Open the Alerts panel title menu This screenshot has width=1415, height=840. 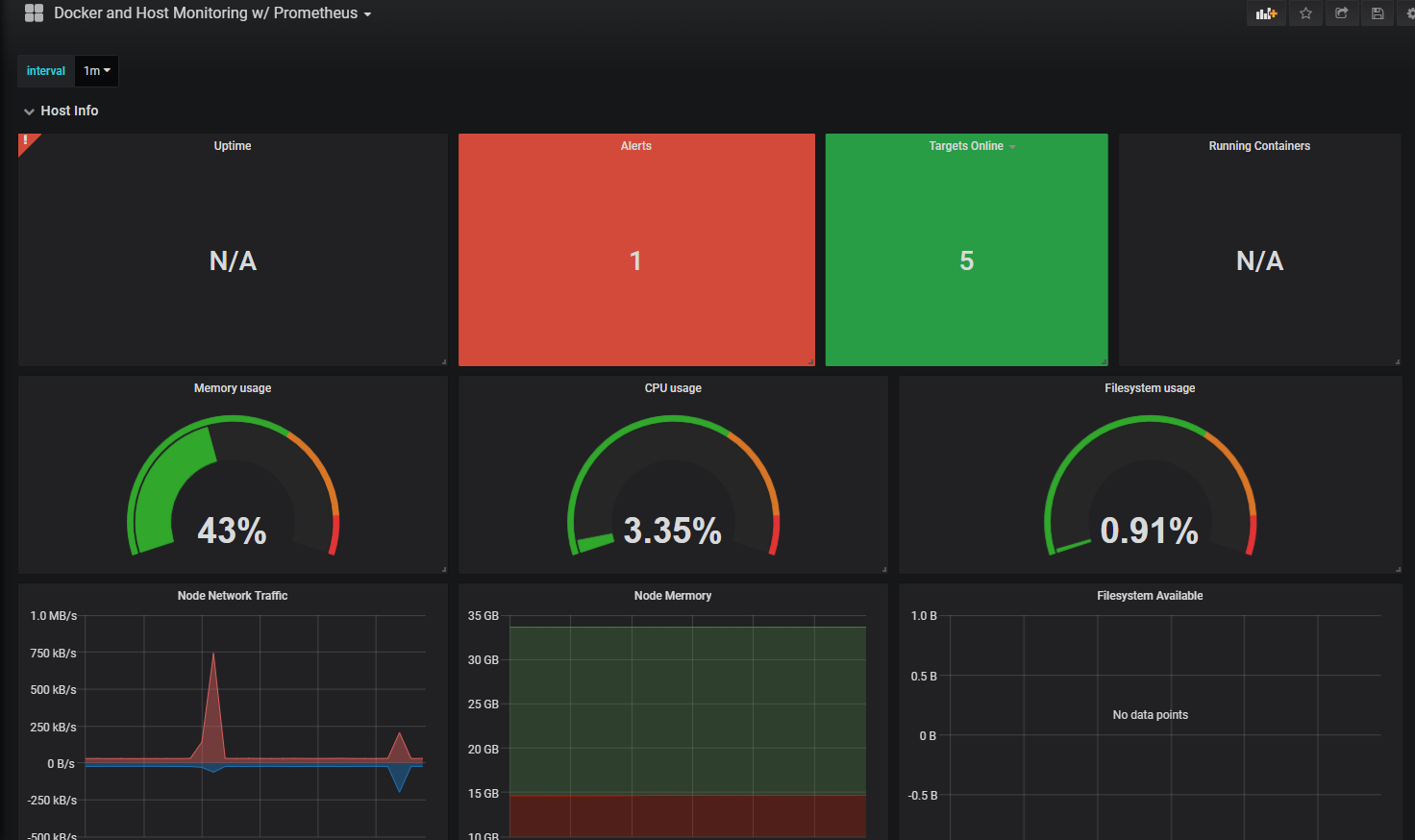click(x=636, y=146)
